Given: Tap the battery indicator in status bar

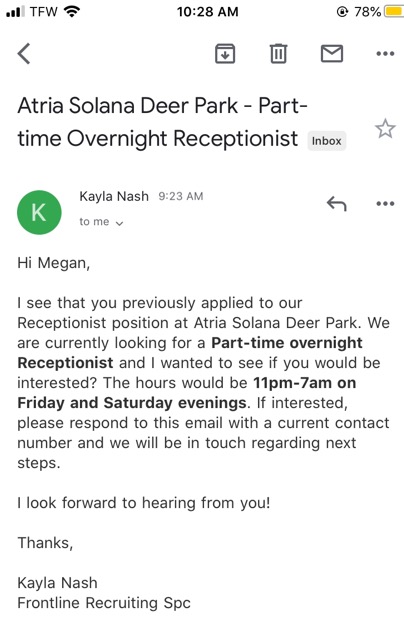Looking at the screenshot, I should (393, 11).
